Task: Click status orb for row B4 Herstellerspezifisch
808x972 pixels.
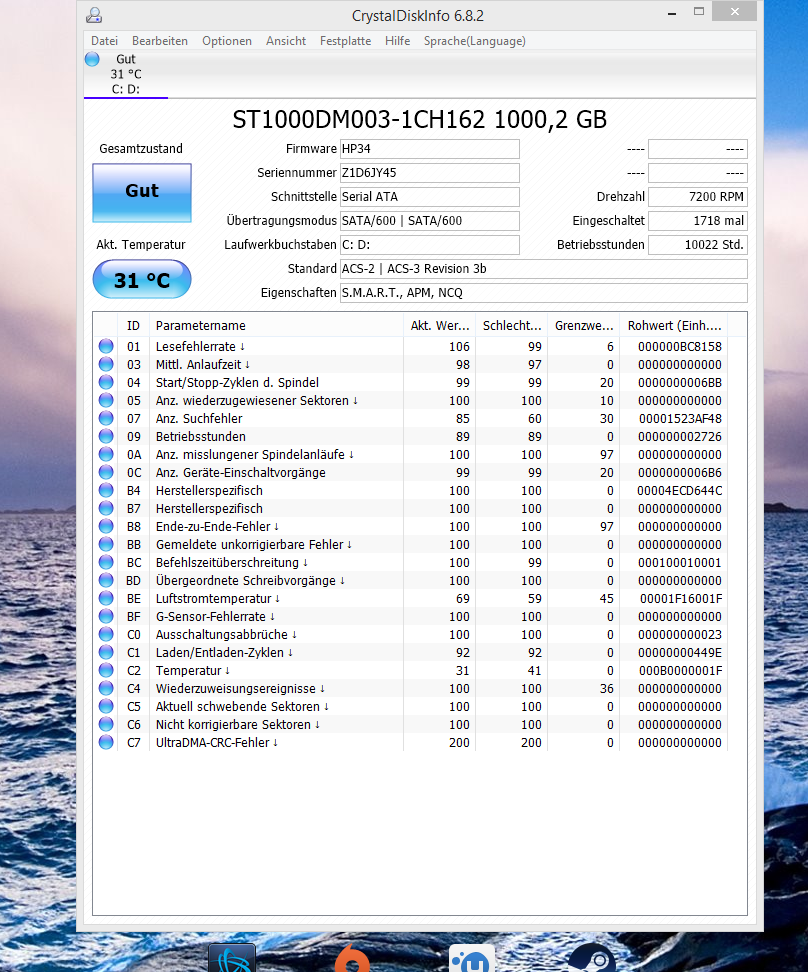Action: tap(106, 490)
